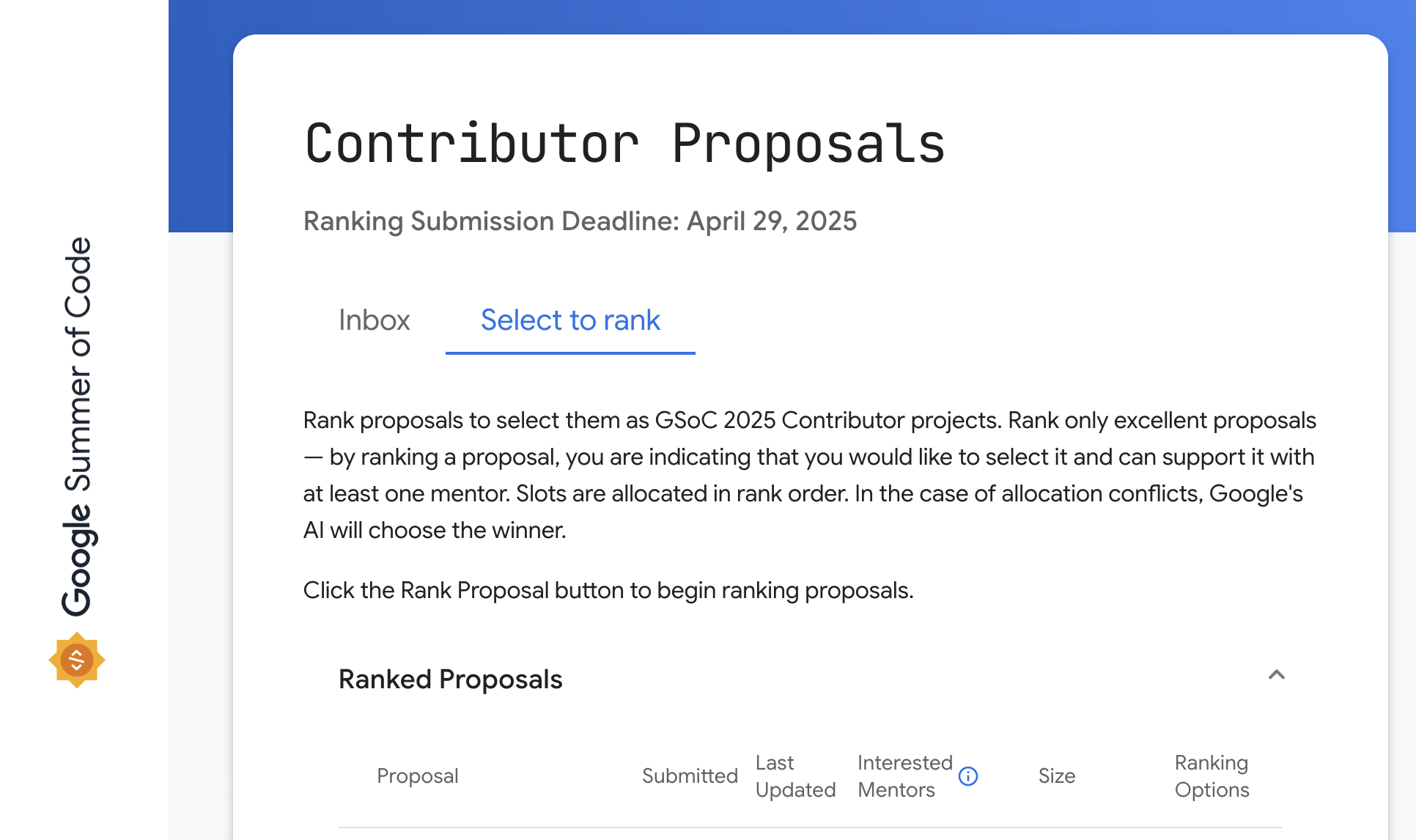The width and height of the screenshot is (1416, 840).
Task: Sort by the Size column header
Action: pos(1056,776)
